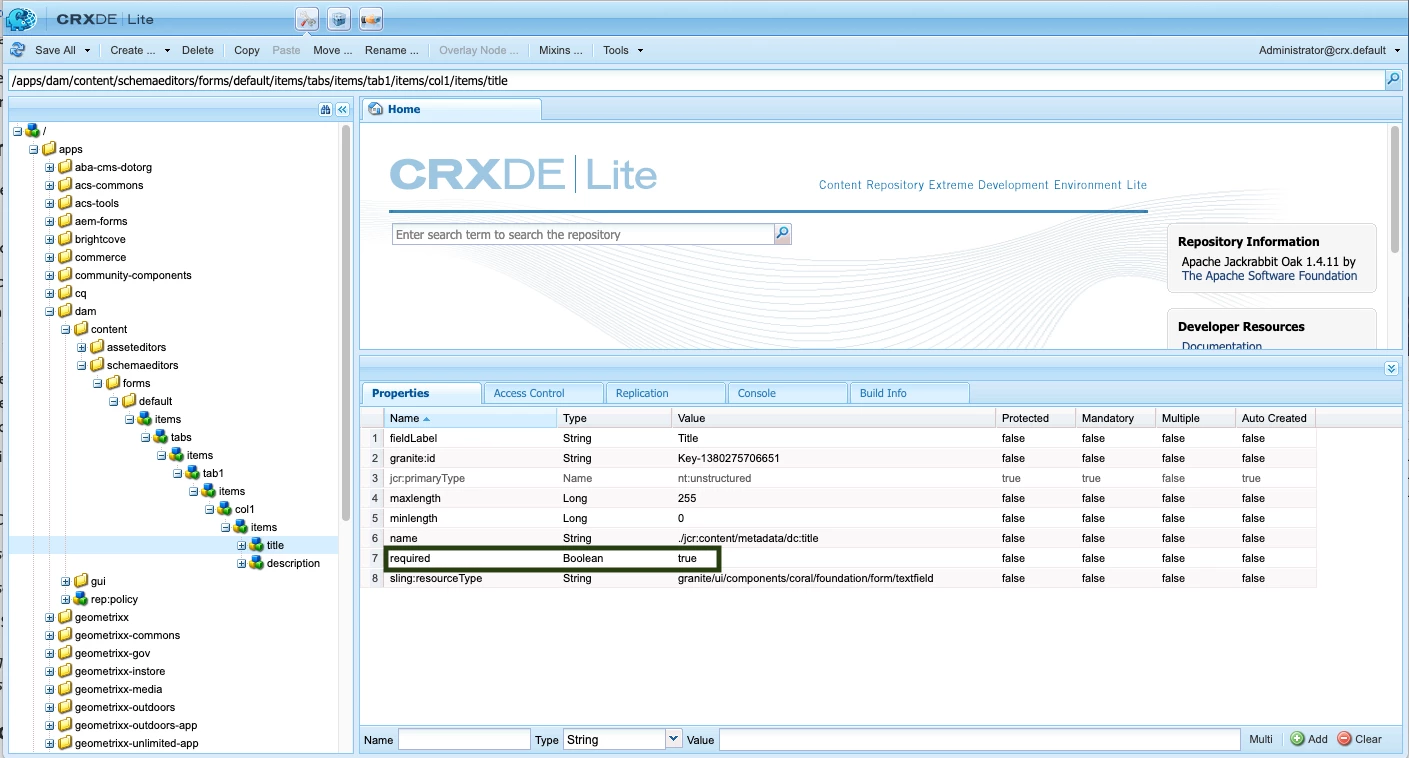Click the aem-forms folder icon

pos(65,221)
